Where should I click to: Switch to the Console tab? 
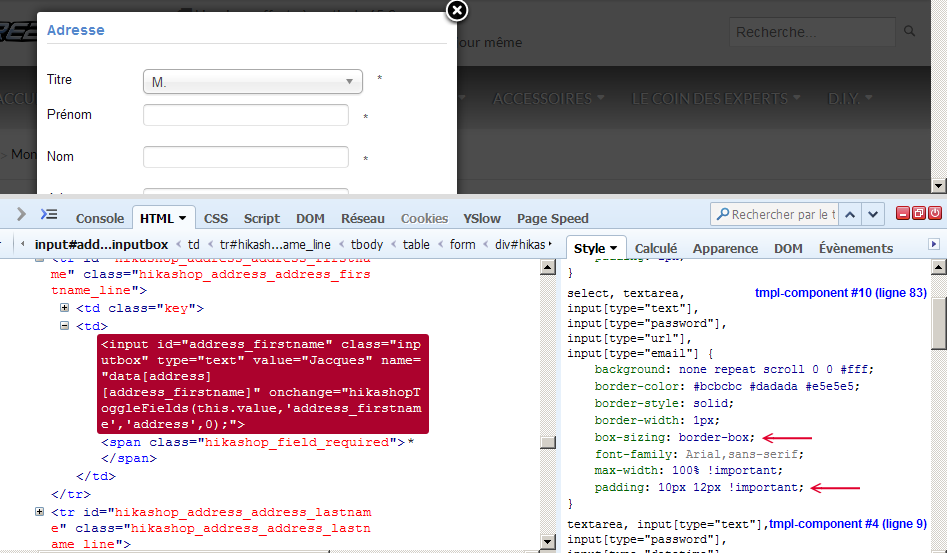(x=100, y=219)
